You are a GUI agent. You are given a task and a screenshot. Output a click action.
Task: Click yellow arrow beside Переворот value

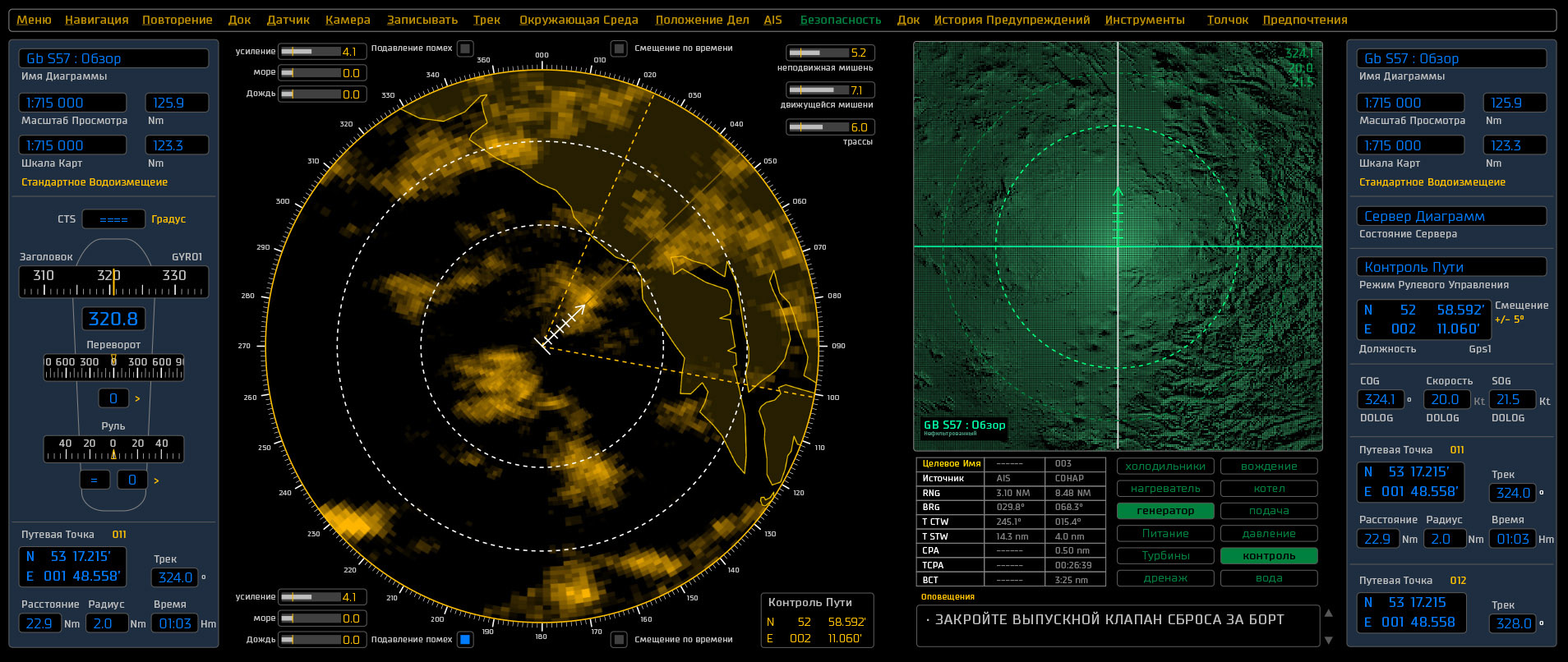coord(137,399)
